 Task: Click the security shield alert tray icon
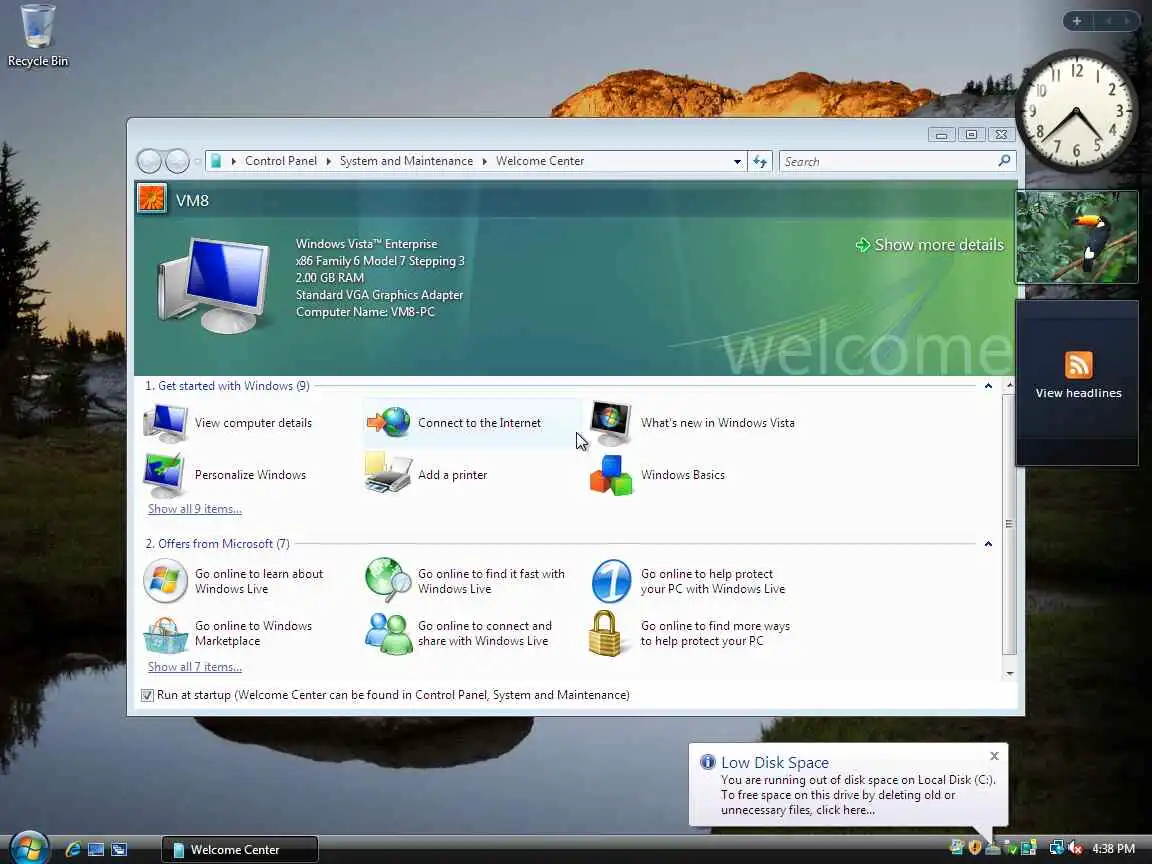click(x=975, y=848)
